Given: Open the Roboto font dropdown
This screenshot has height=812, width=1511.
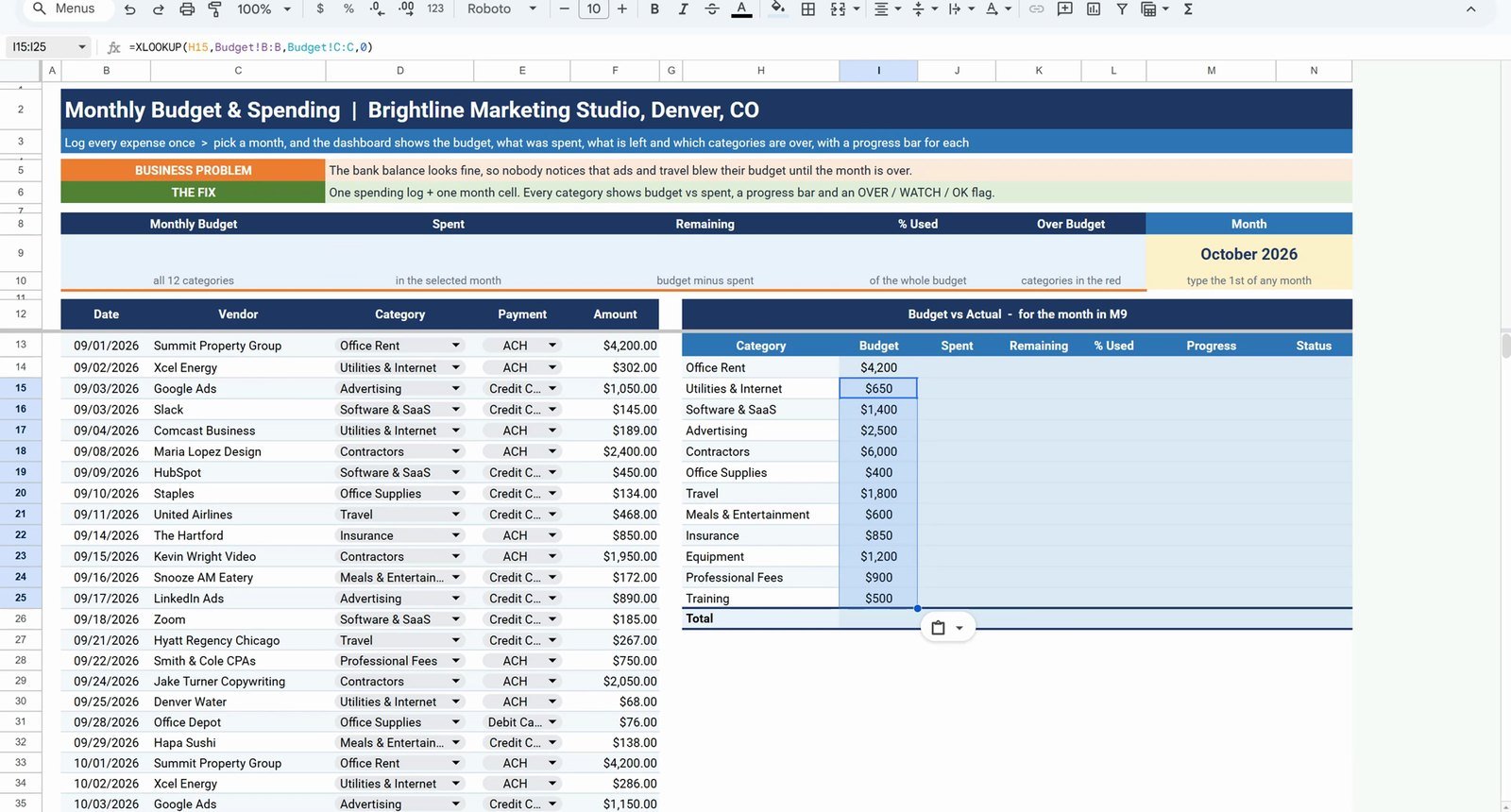Looking at the screenshot, I should coord(502,9).
